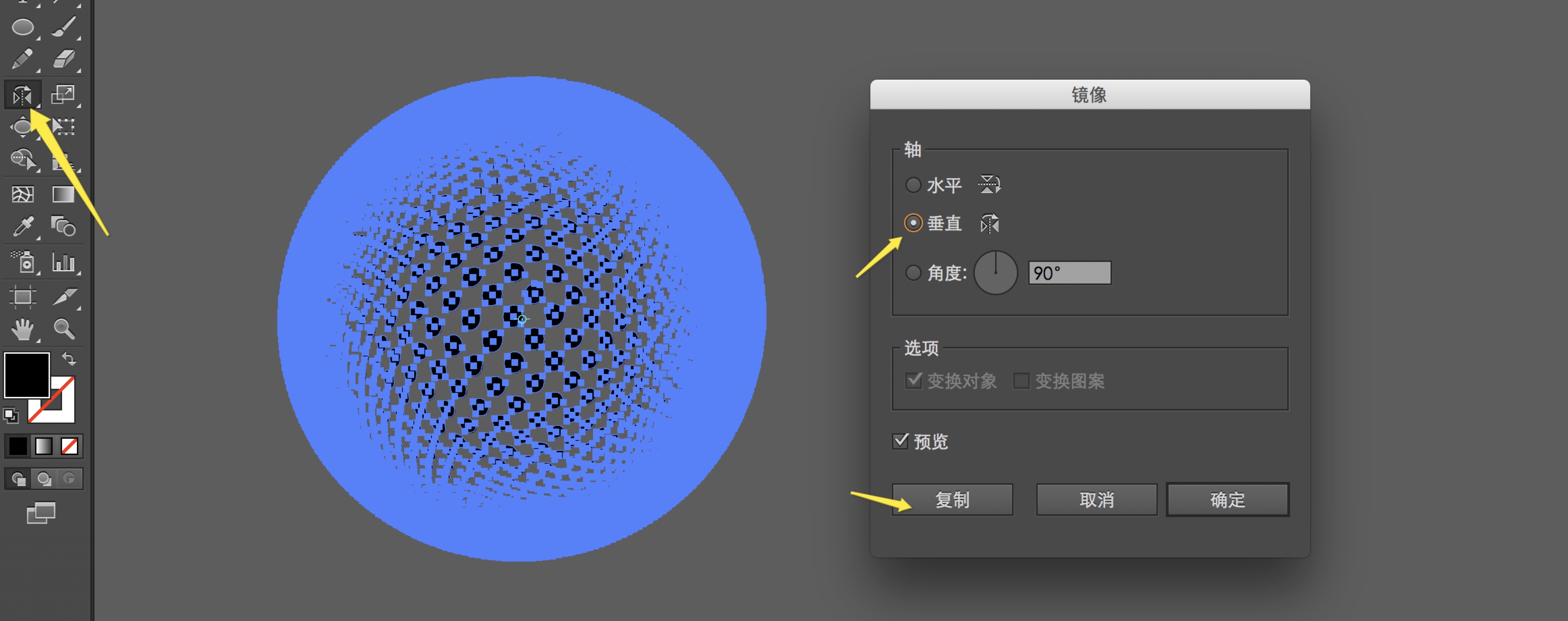The width and height of the screenshot is (1568, 621).
Task: Click the 90° angle input field
Action: 1069,273
